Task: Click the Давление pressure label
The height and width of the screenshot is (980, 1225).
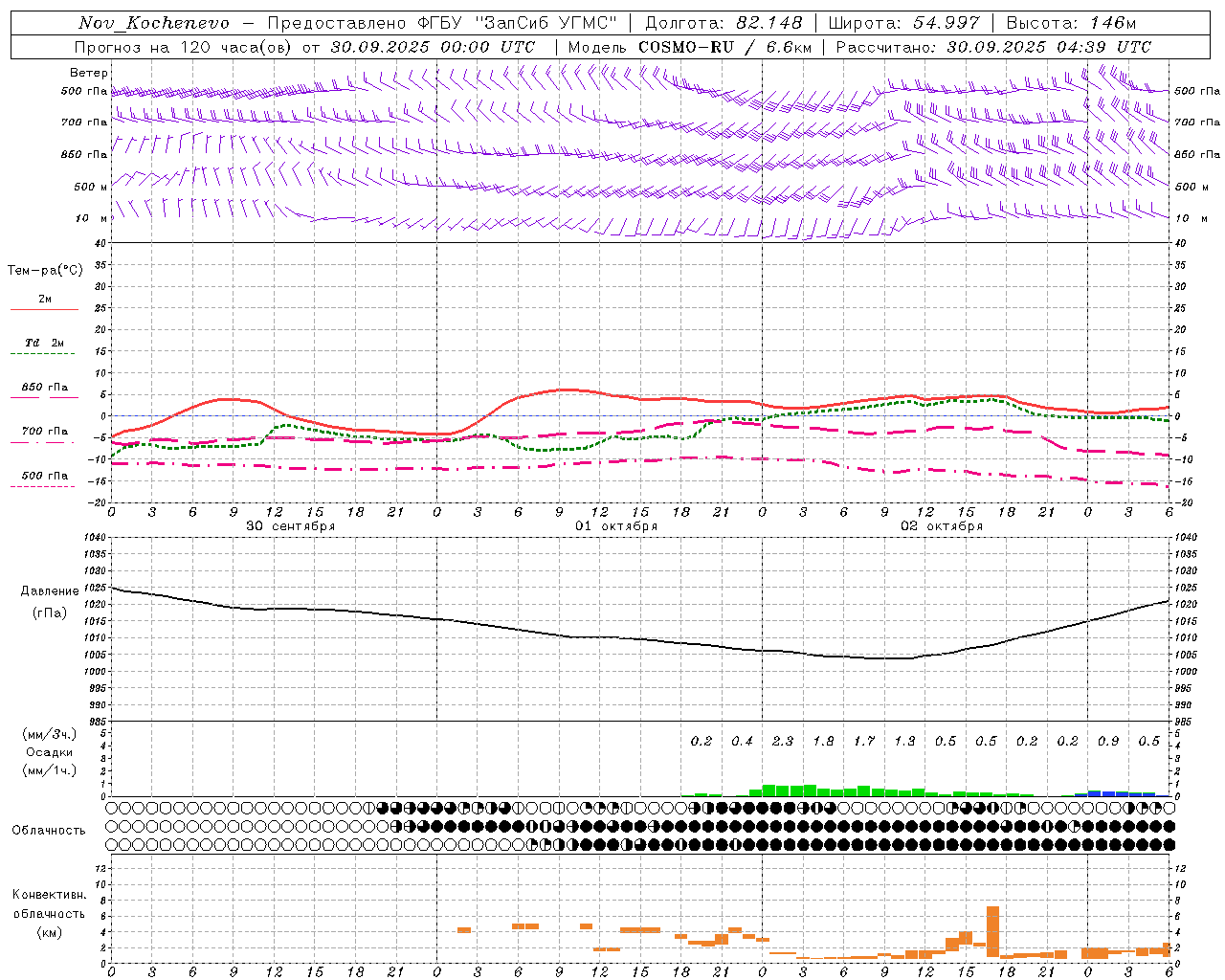Action: click(x=50, y=591)
